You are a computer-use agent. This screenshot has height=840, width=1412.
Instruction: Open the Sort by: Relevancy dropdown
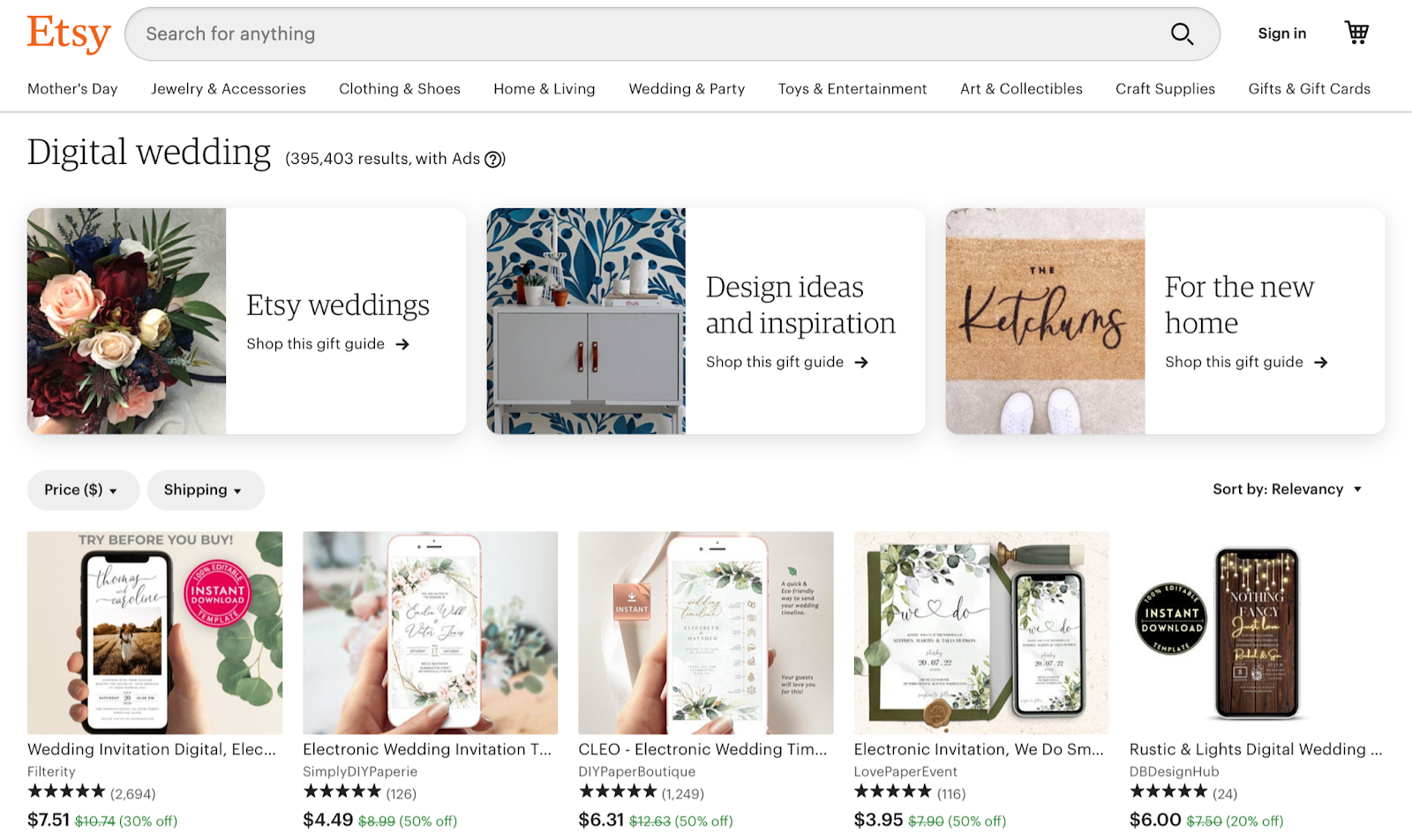1288,490
